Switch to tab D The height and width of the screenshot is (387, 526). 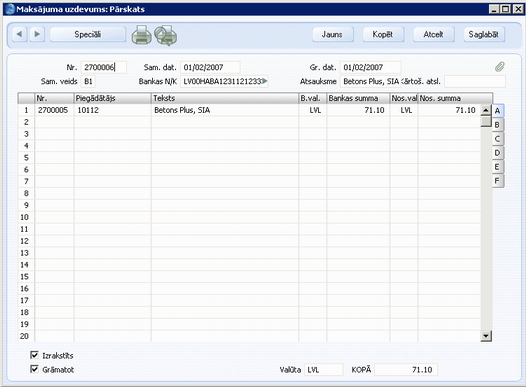(497, 153)
